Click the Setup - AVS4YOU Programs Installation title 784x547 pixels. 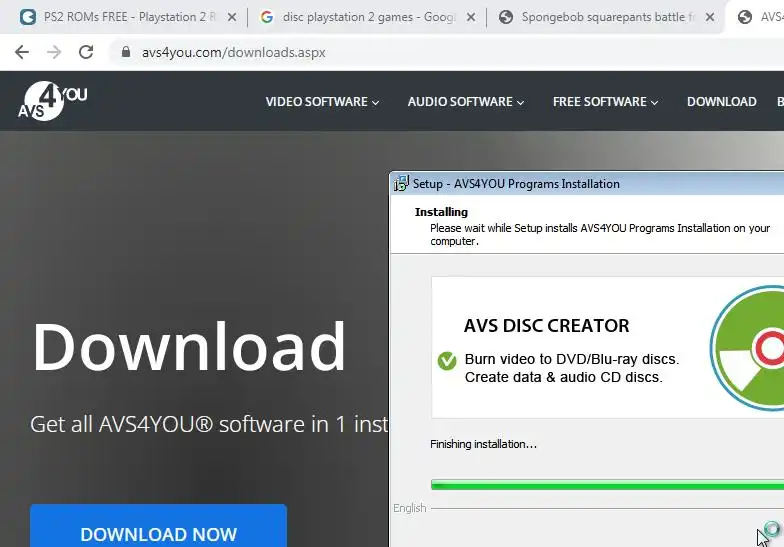[516, 184]
